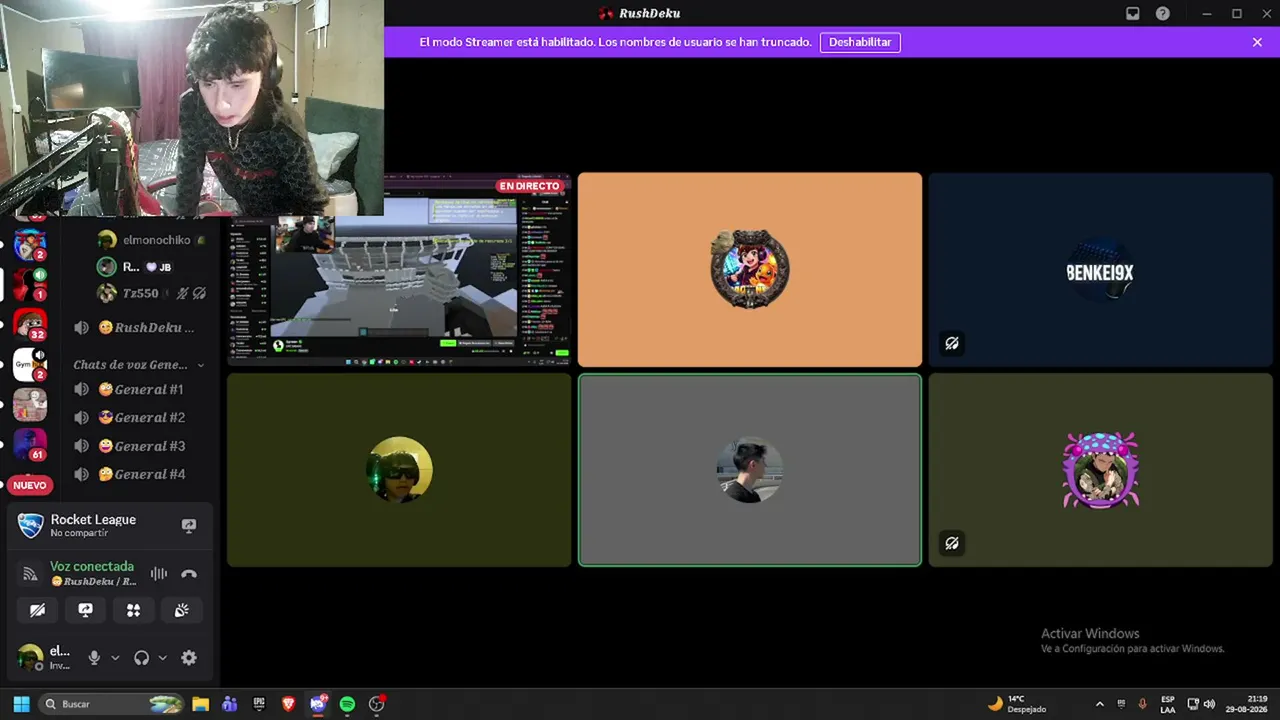Open server with 61 notification badge
The image size is (1280, 720).
coord(30,444)
